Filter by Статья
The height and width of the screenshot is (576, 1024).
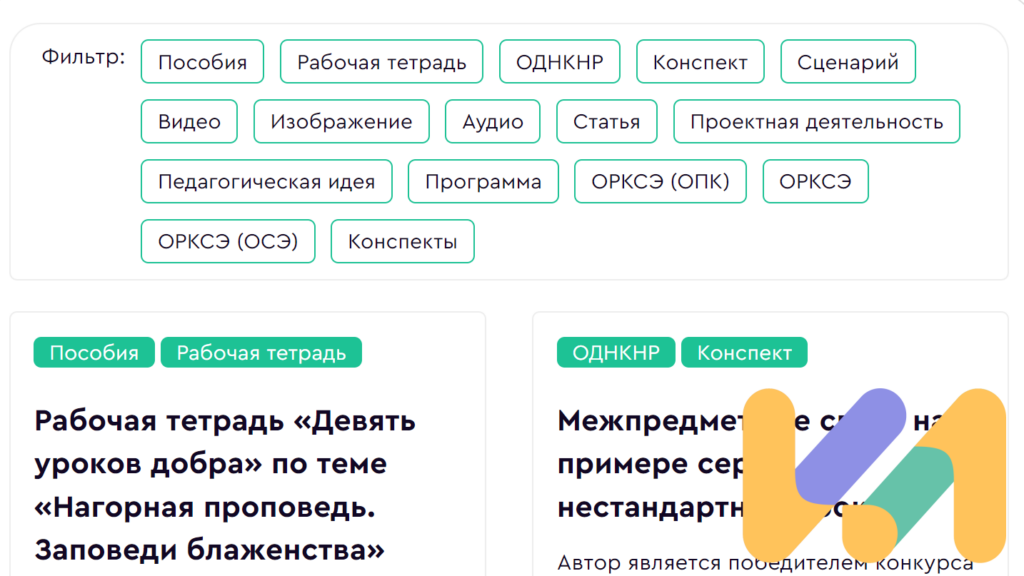tap(607, 121)
